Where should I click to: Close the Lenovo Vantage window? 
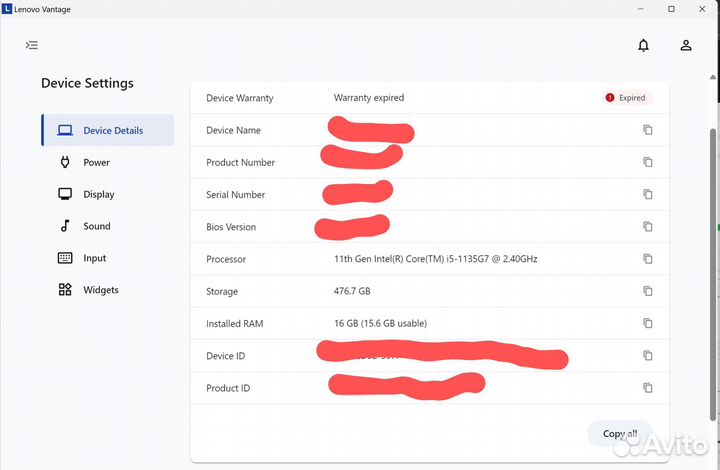pyautogui.click(x=702, y=9)
